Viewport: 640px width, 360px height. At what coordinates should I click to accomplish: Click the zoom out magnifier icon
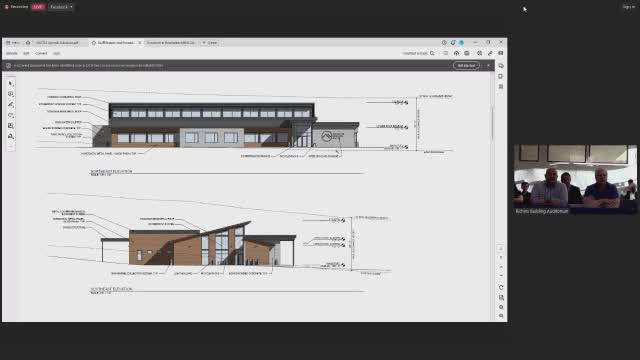[501, 316]
